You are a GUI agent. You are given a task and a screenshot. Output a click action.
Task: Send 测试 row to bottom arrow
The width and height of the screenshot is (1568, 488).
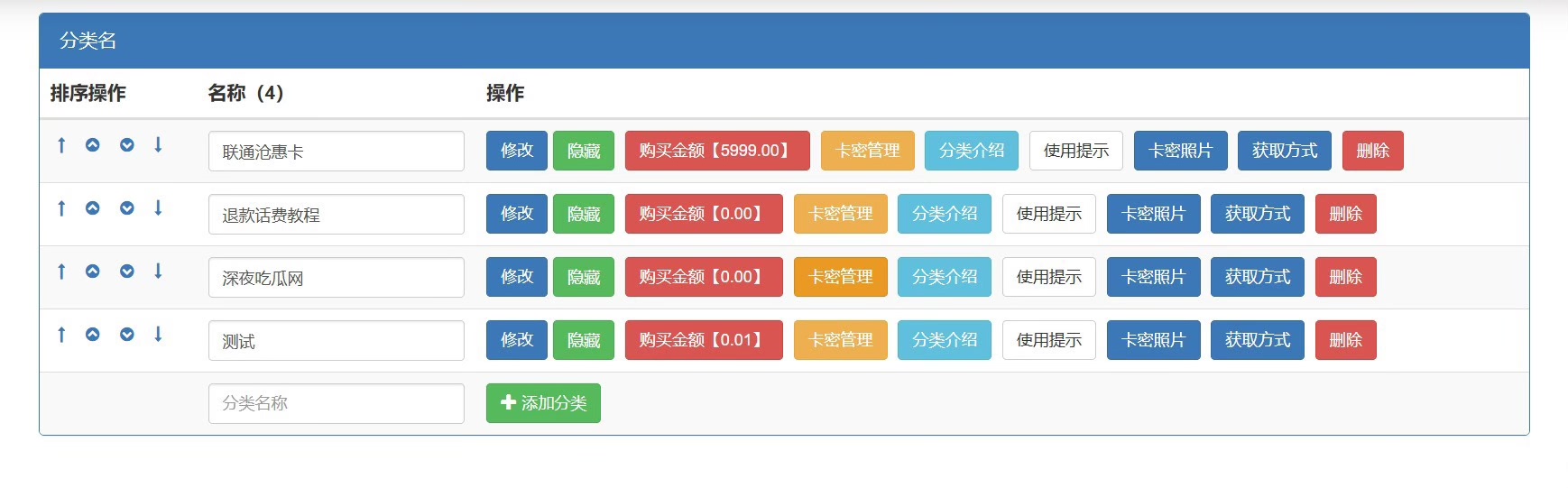[158, 334]
